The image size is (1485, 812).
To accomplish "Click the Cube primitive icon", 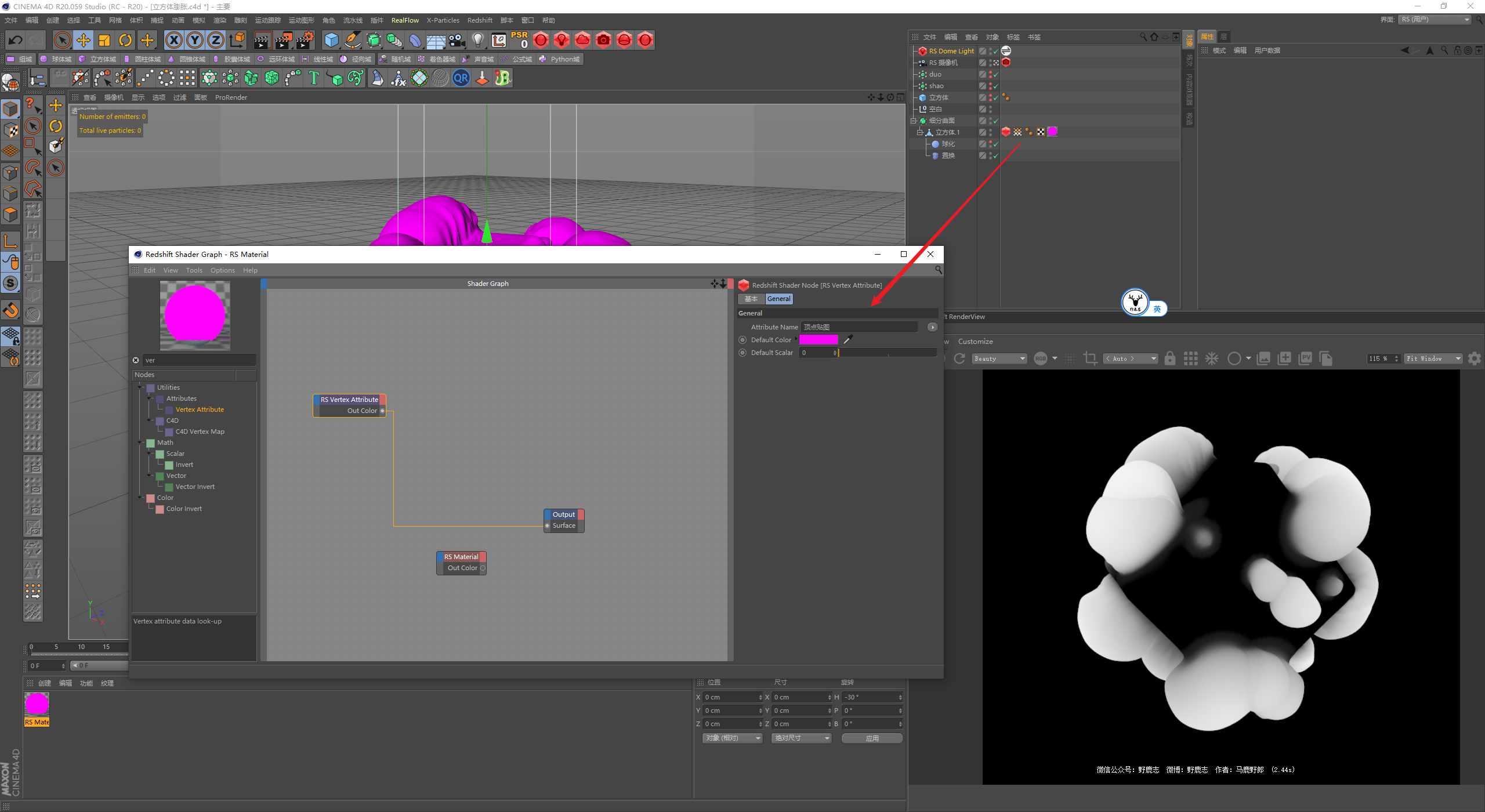I will point(331,40).
